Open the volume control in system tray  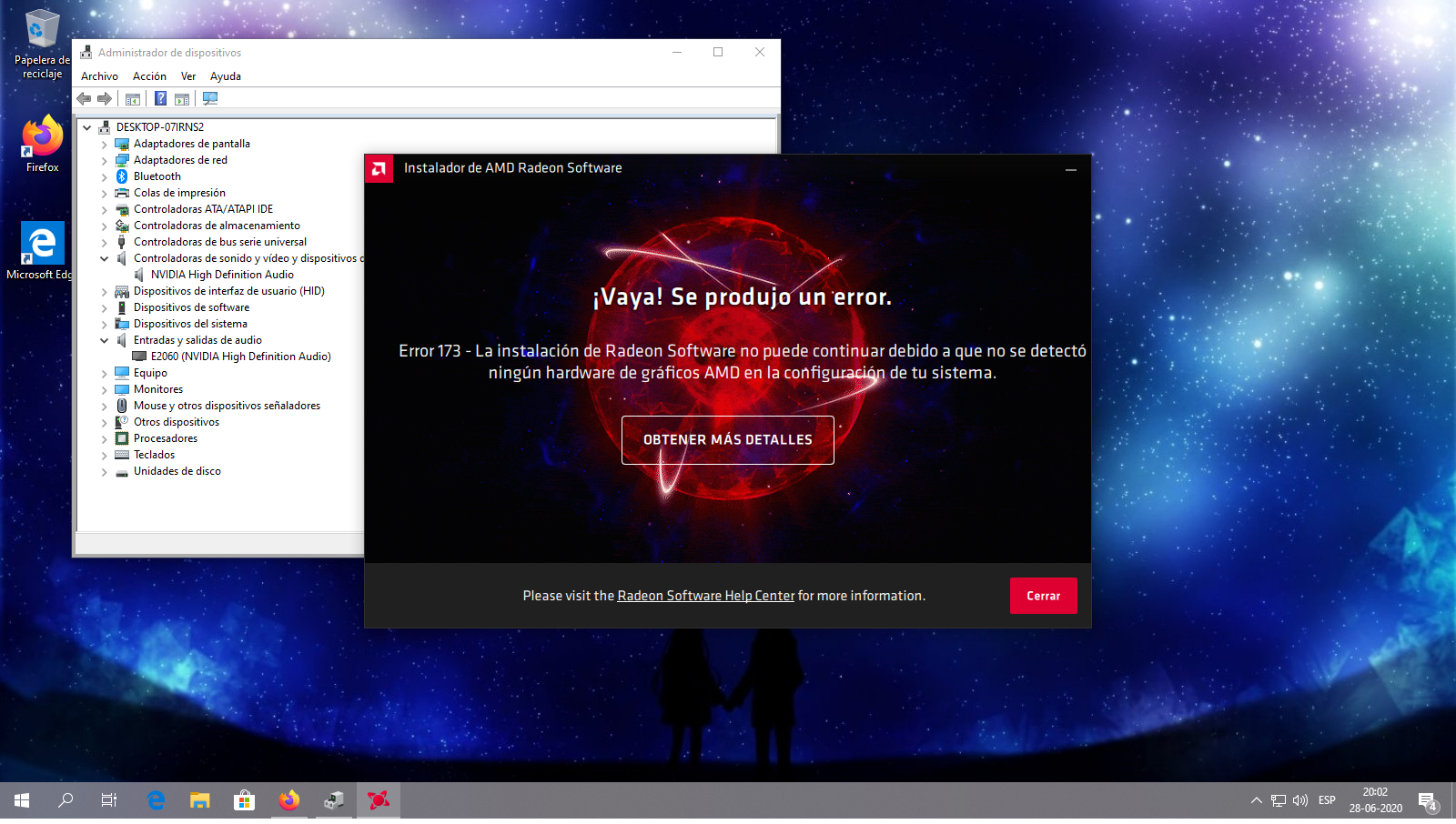coord(1300,800)
